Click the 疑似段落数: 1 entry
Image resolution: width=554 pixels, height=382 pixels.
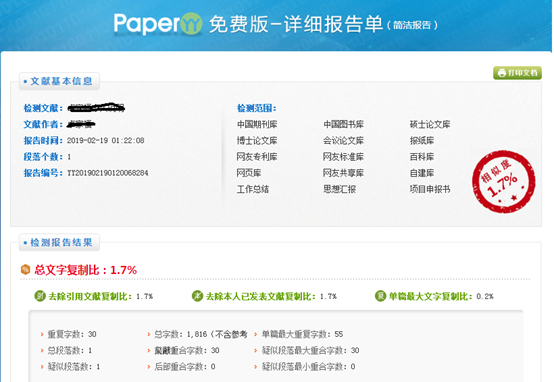(73, 366)
